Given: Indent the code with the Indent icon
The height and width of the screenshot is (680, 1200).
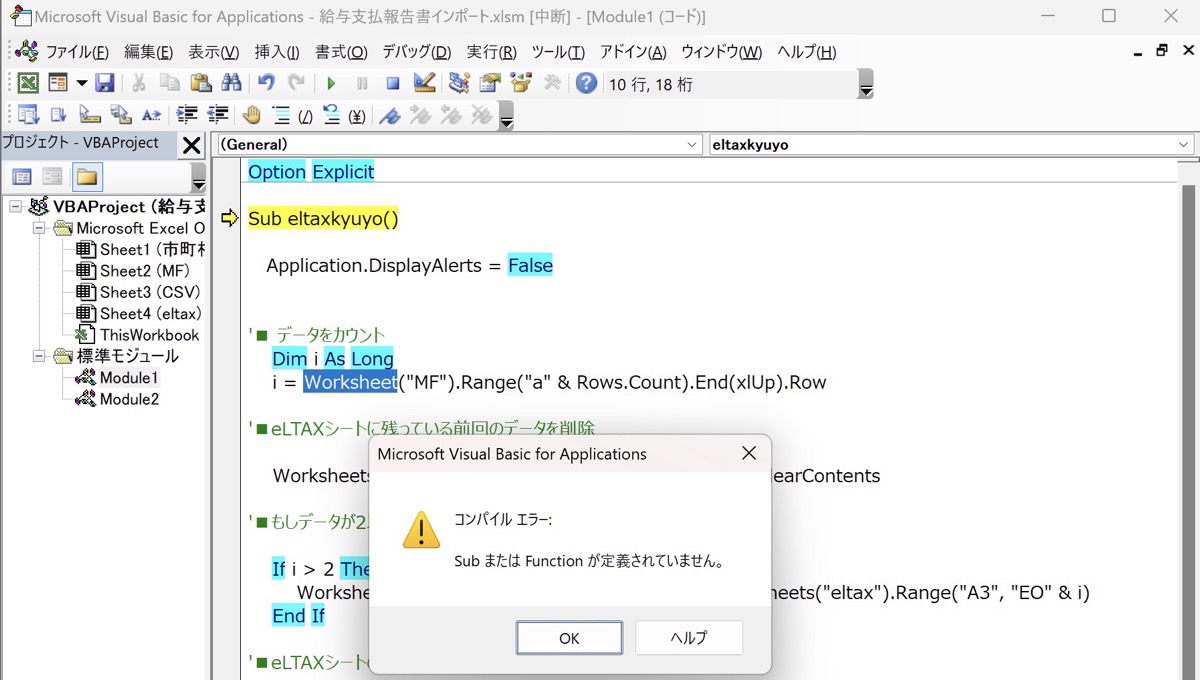Looking at the screenshot, I should tap(186, 115).
